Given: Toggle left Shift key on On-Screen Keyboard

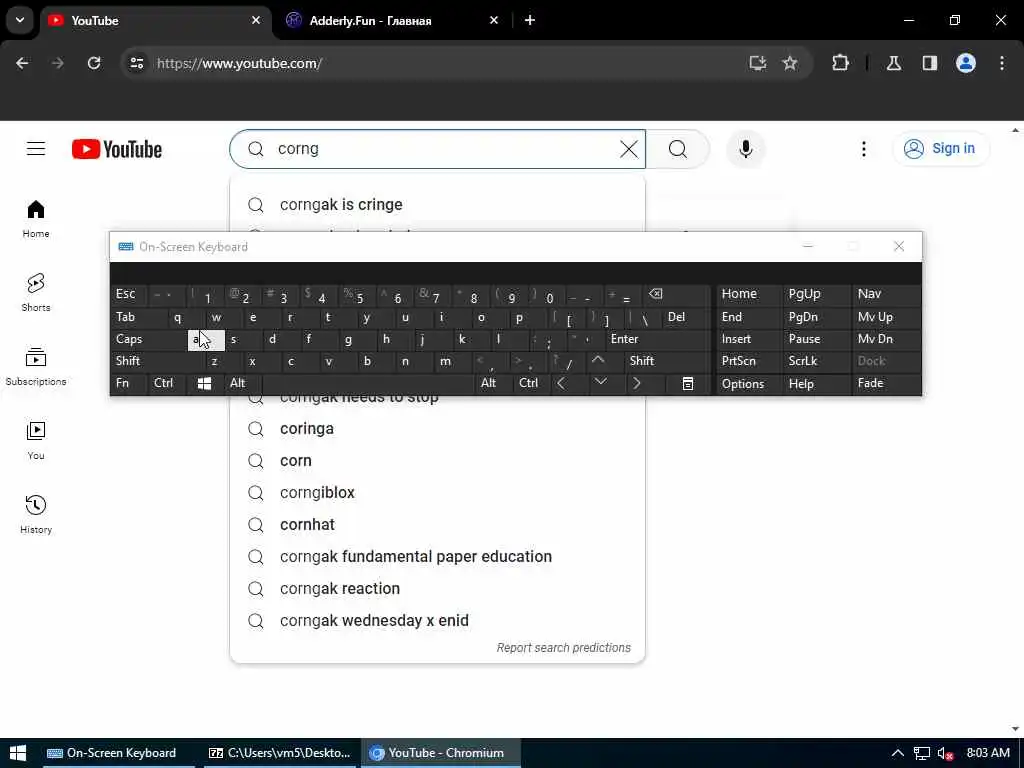Looking at the screenshot, I should (157, 361).
